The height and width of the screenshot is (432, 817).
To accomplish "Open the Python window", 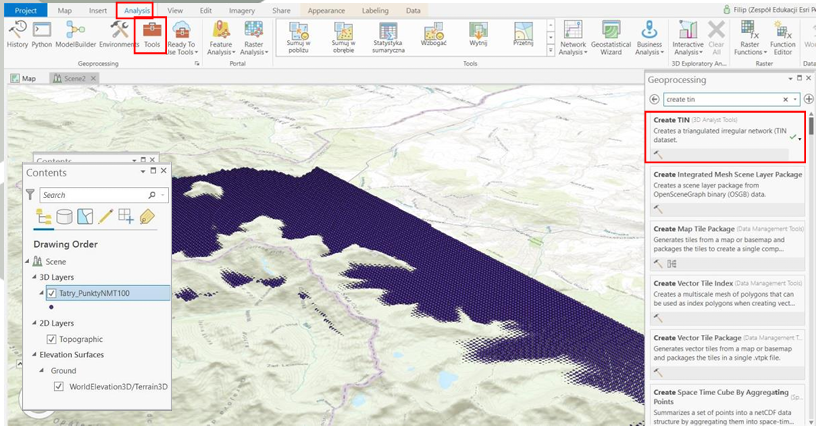I will (x=42, y=34).
